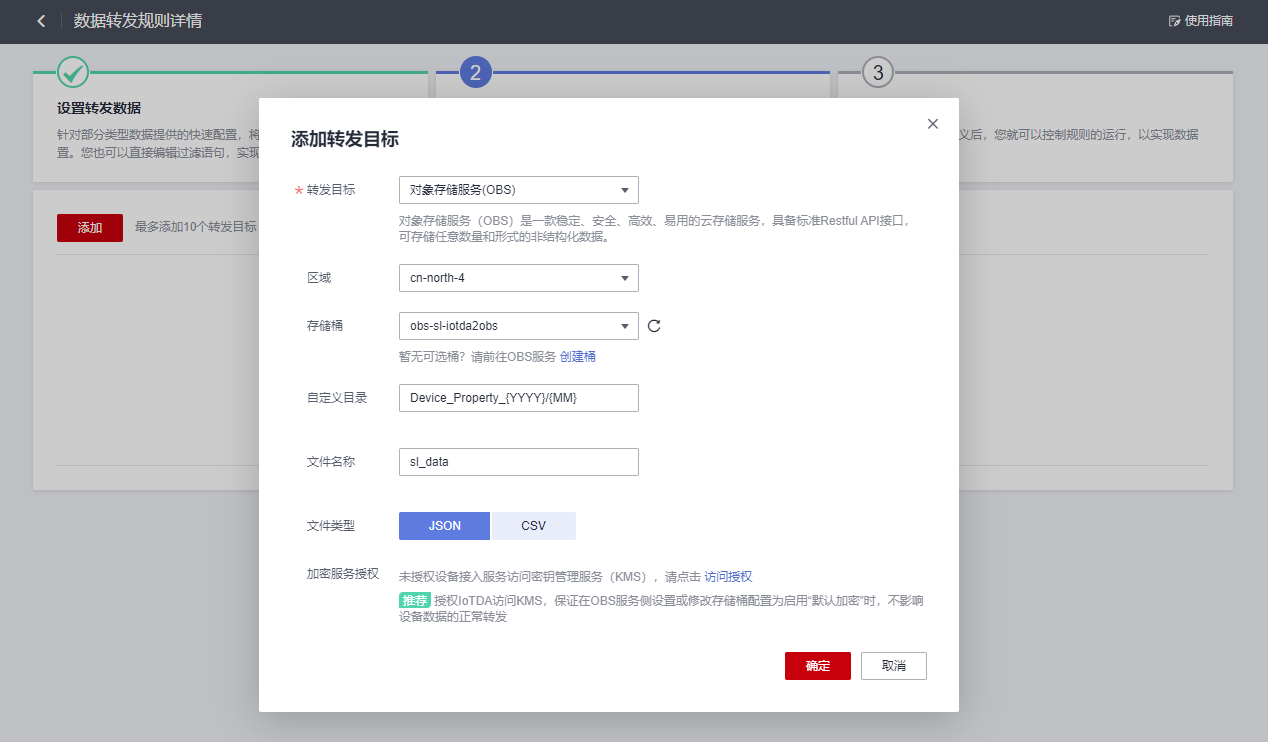Viewport: 1268px width, 742px height.
Task: Click the red 添加 add button
Action: (89, 227)
